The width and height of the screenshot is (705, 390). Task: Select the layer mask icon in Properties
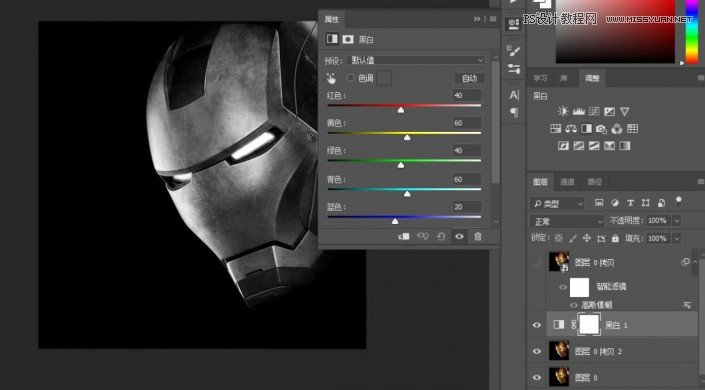pyautogui.click(x=348, y=39)
